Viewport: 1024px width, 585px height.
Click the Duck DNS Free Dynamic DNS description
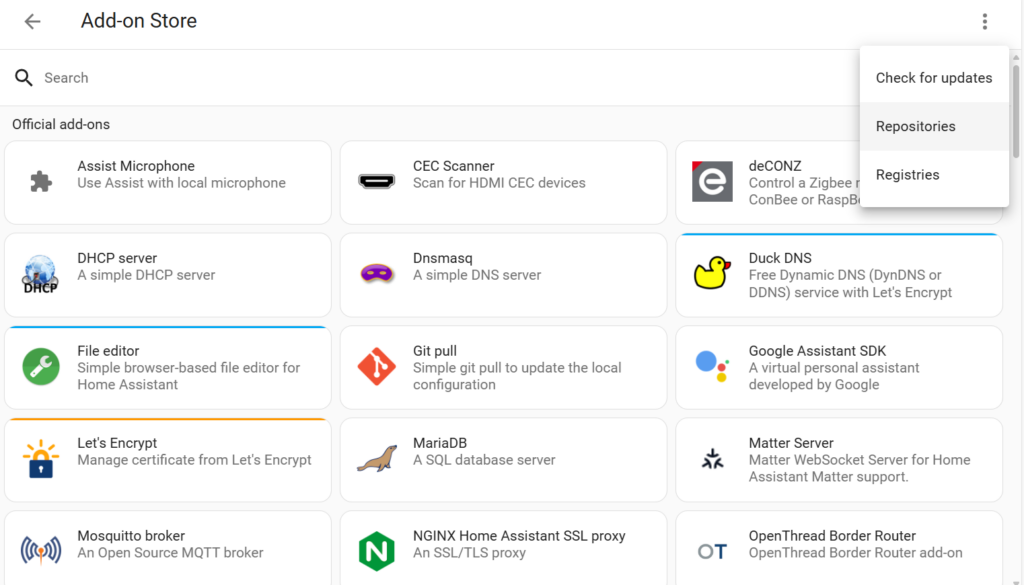[850, 283]
